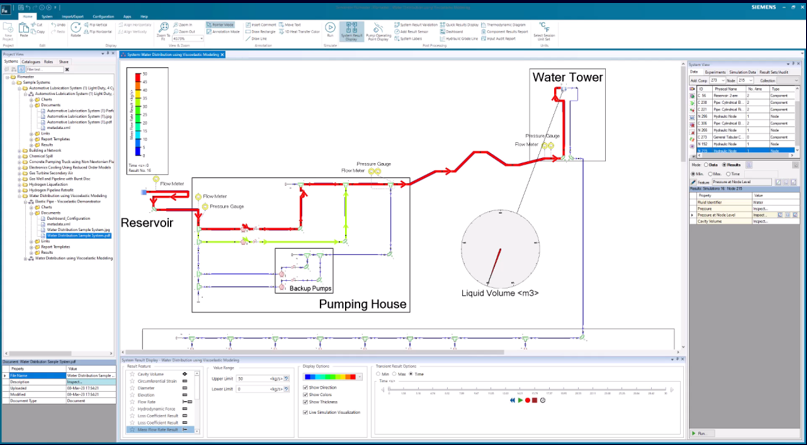807x445 pixels.
Task: Open Quick Results Display
Action: [460, 25]
